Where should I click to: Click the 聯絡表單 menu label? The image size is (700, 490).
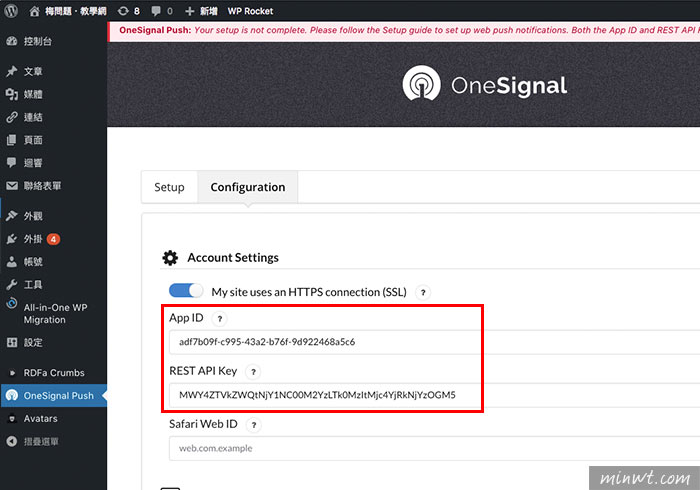42,186
